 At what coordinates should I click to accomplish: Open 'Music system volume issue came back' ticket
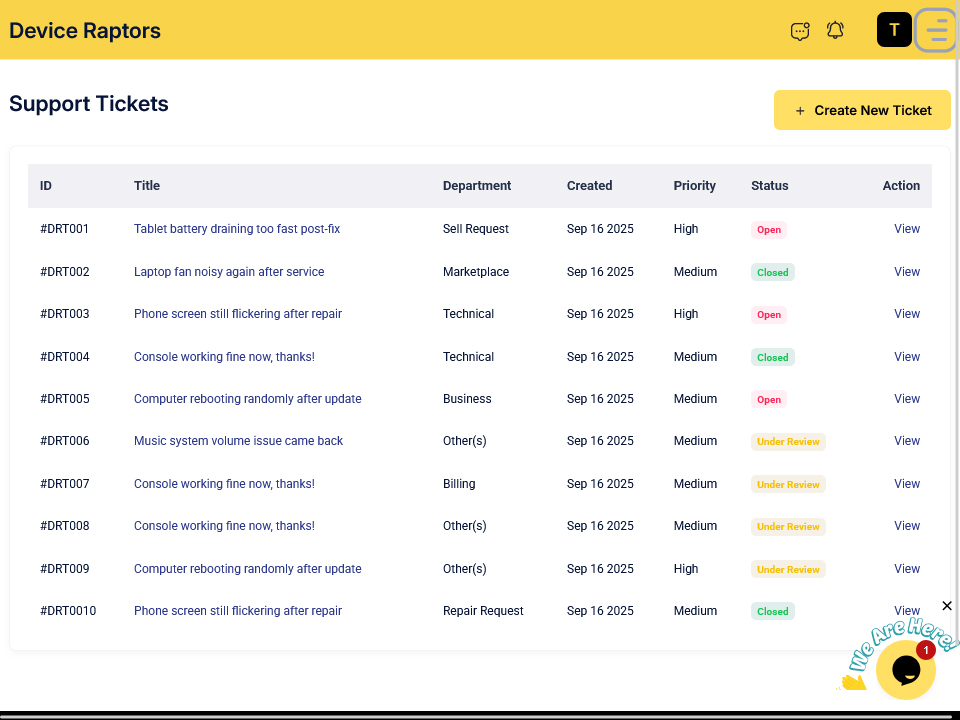tap(238, 441)
